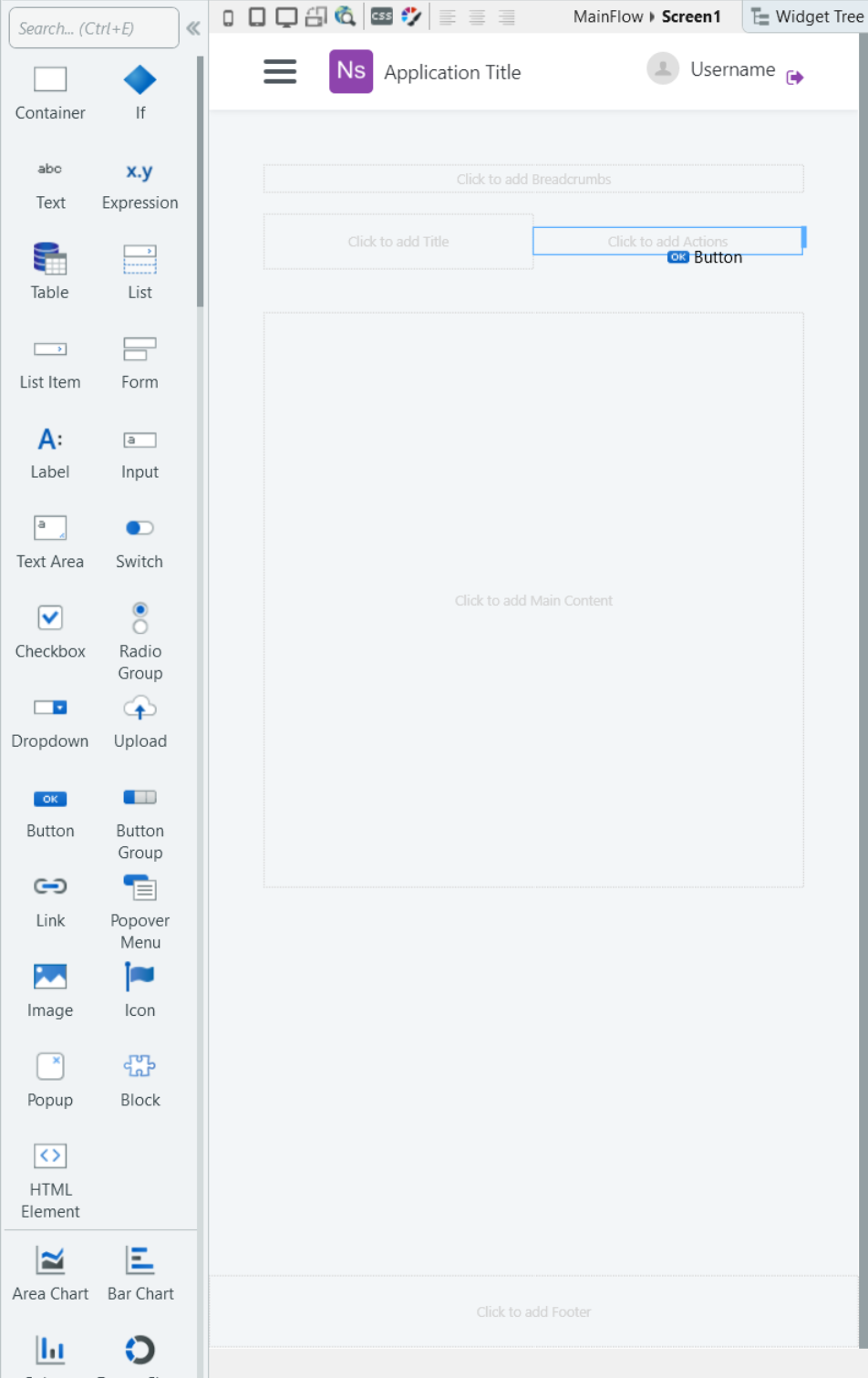Focus the toolbox Search field

coord(94,28)
